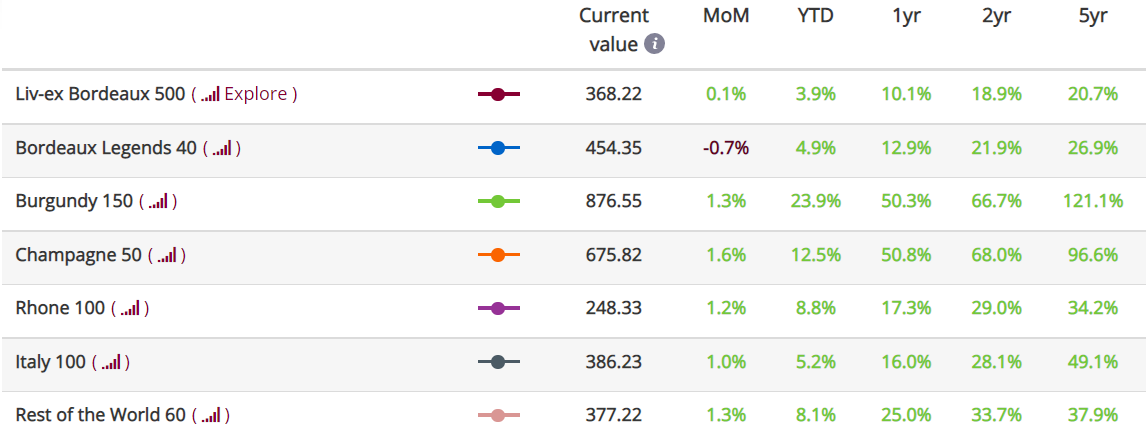Click the chart icon beside Italy 100

[x=111, y=363]
